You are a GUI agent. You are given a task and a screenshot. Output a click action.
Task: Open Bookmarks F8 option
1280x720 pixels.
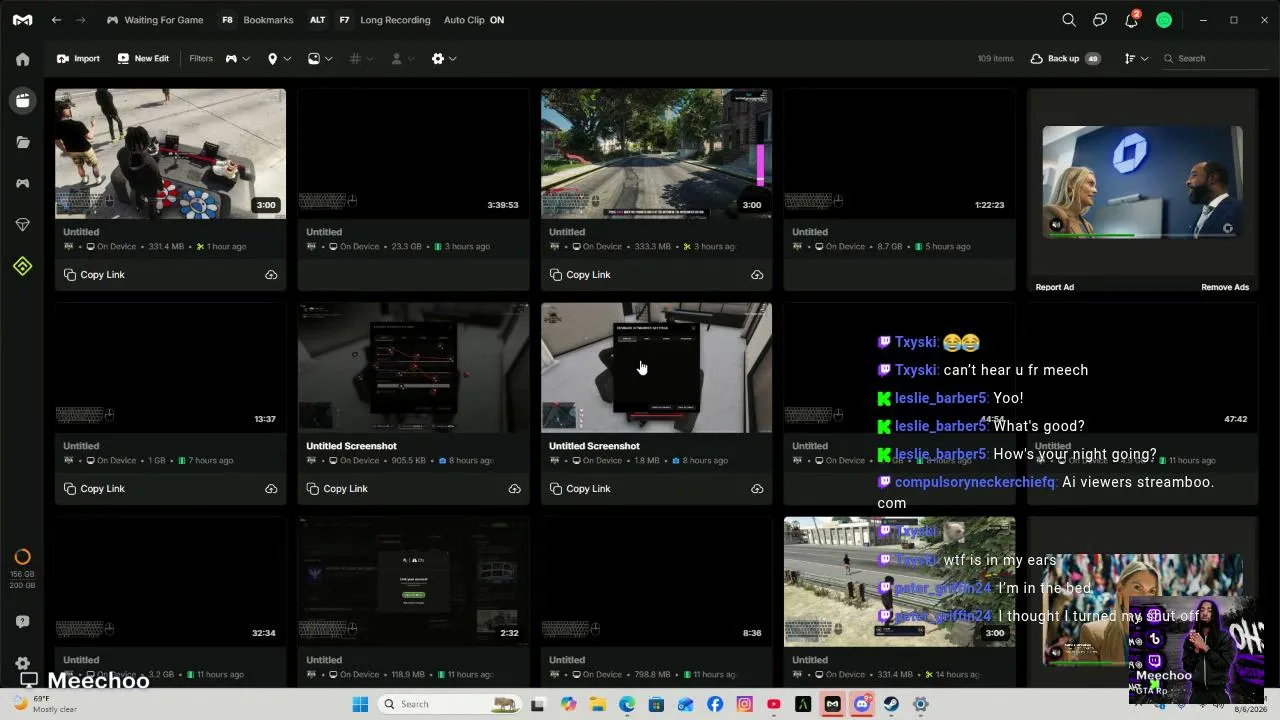258,20
